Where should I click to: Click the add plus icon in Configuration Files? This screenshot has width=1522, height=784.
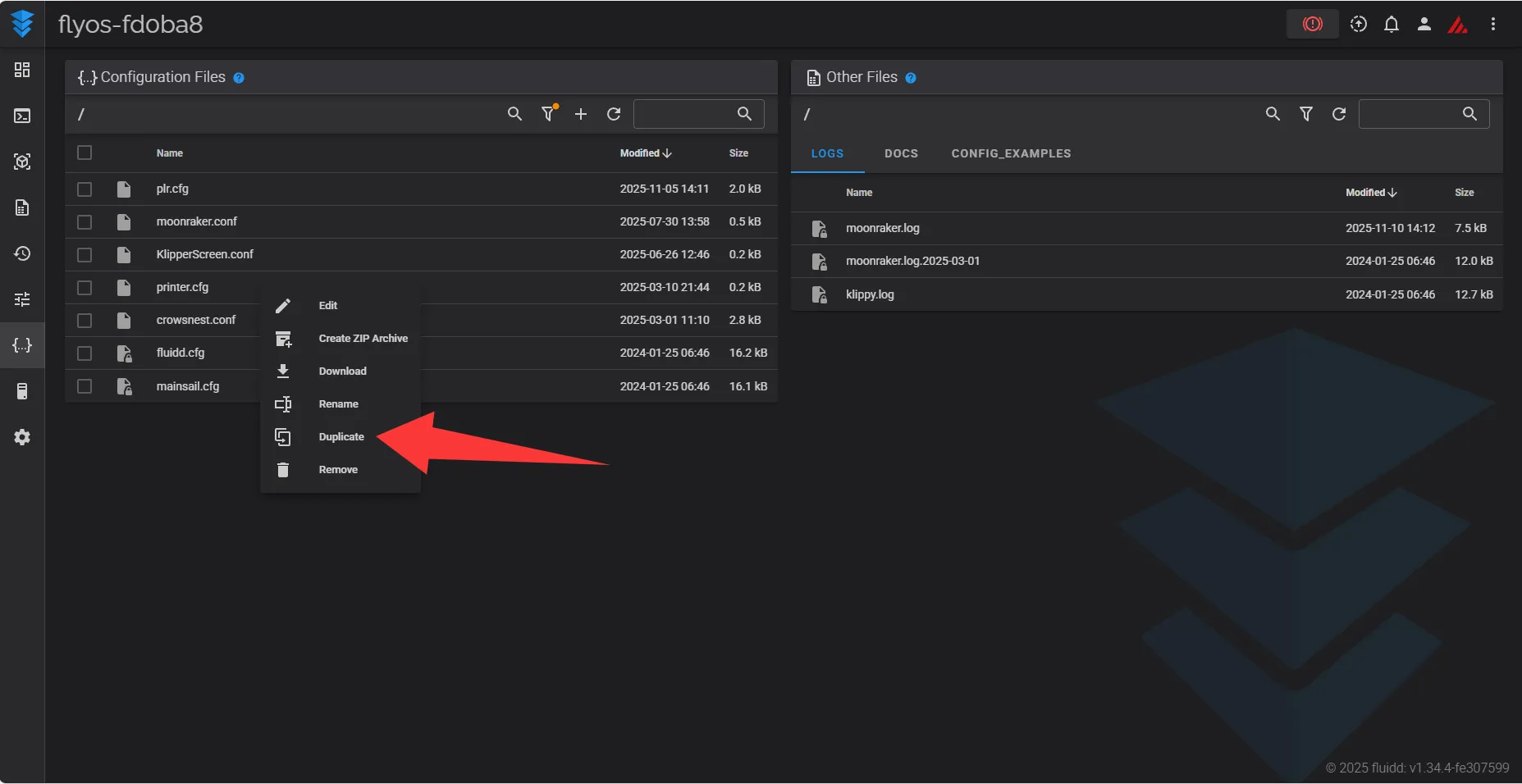pyautogui.click(x=581, y=114)
